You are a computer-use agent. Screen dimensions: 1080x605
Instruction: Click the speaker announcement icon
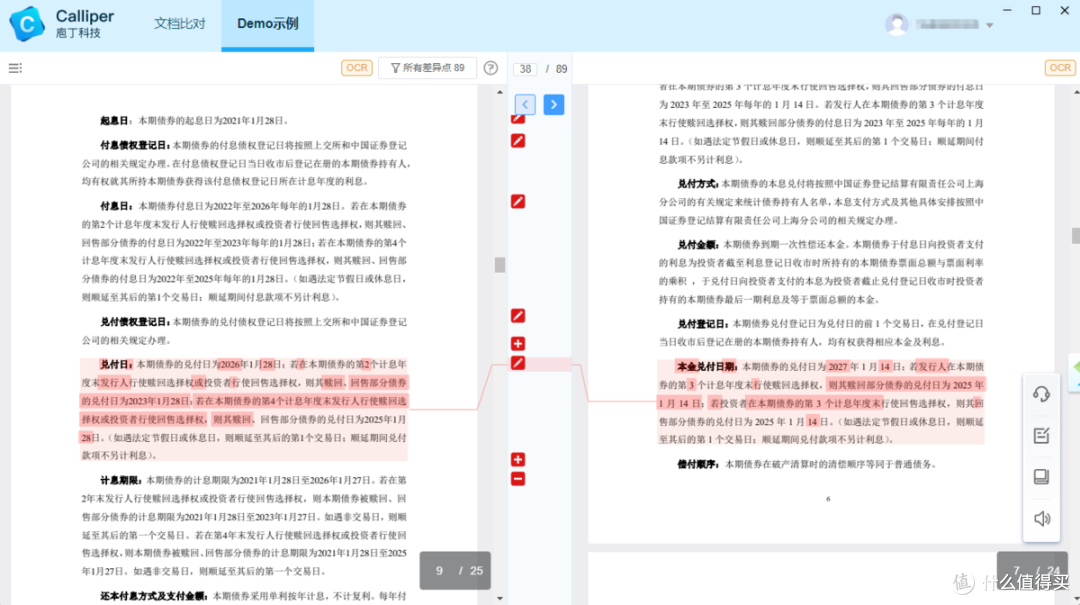click(x=1041, y=518)
